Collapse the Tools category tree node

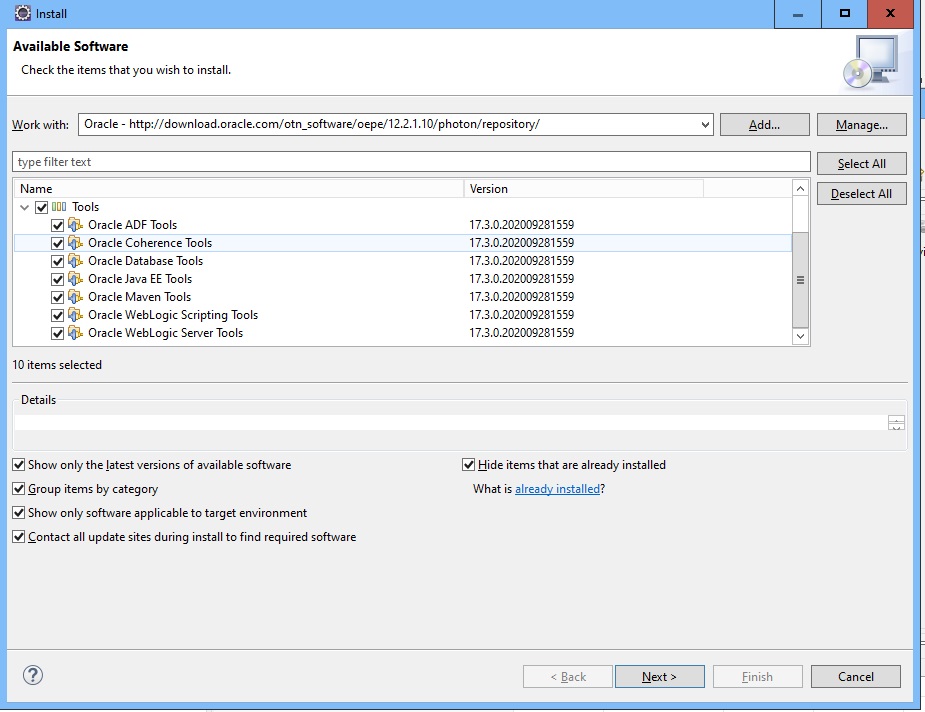tap(24, 207)
